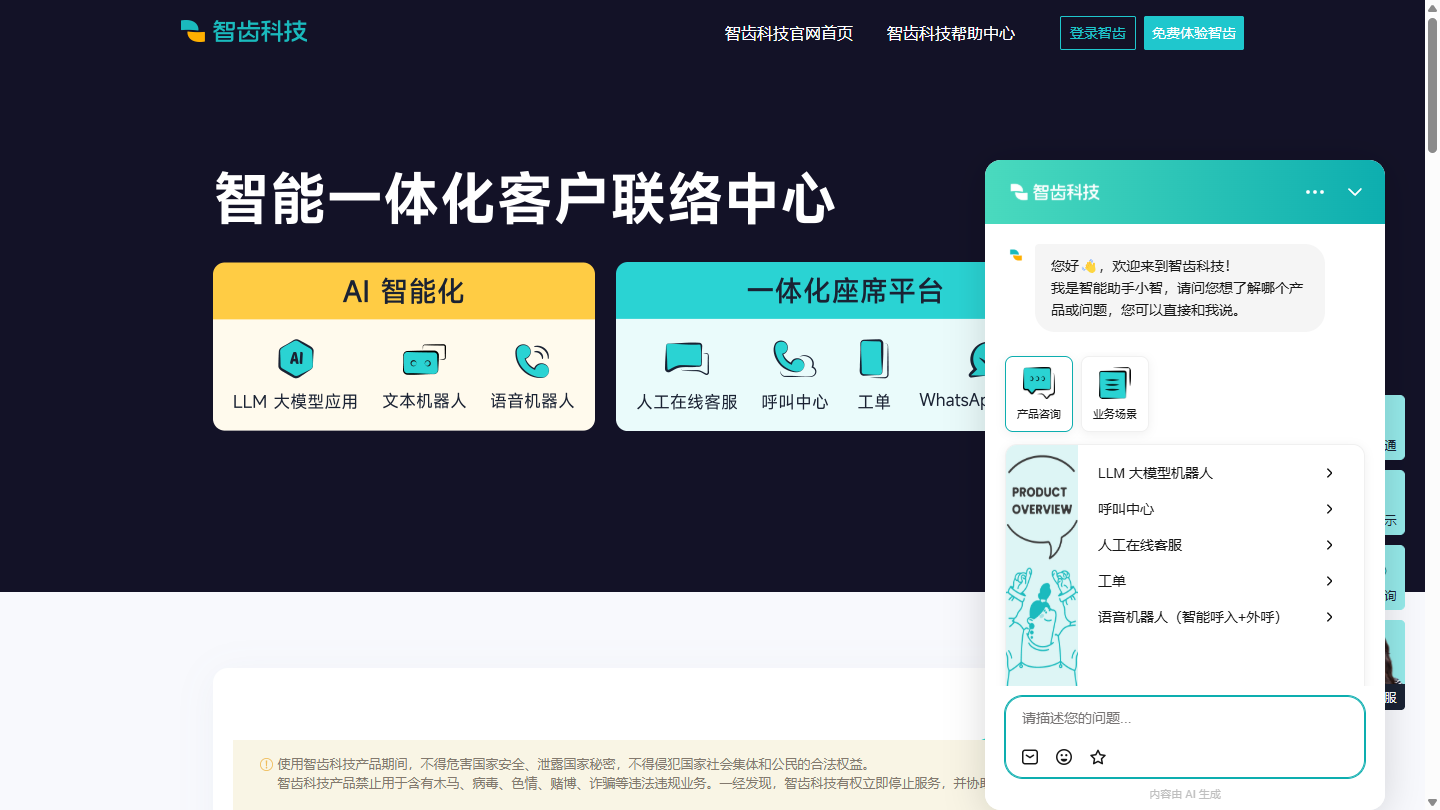This screenshot has height=810, width=1440.
Task: Select the 工单 icon
Action: click(x=874, y=359)
